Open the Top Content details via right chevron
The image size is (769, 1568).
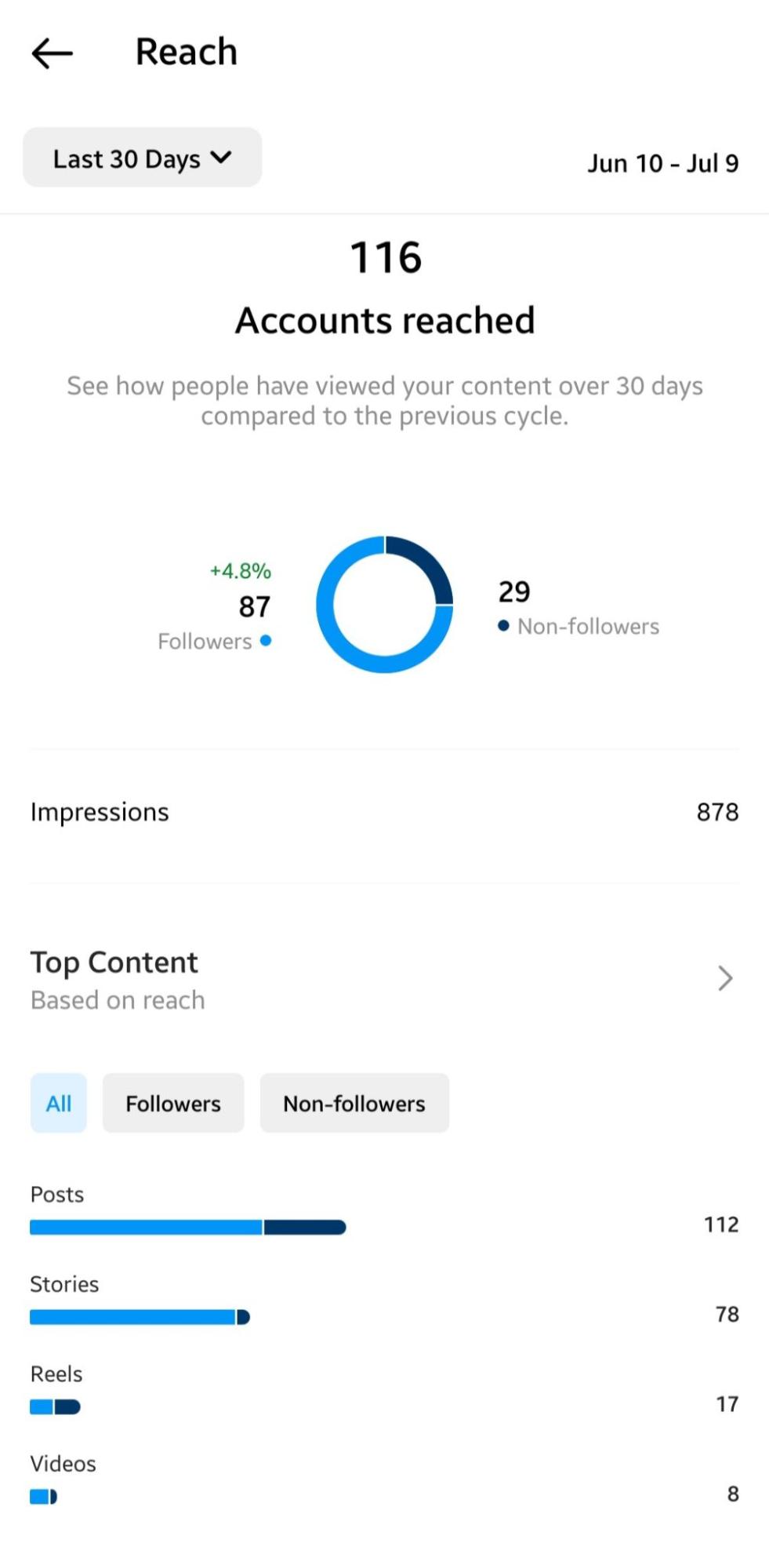click(x=723, y=978)
